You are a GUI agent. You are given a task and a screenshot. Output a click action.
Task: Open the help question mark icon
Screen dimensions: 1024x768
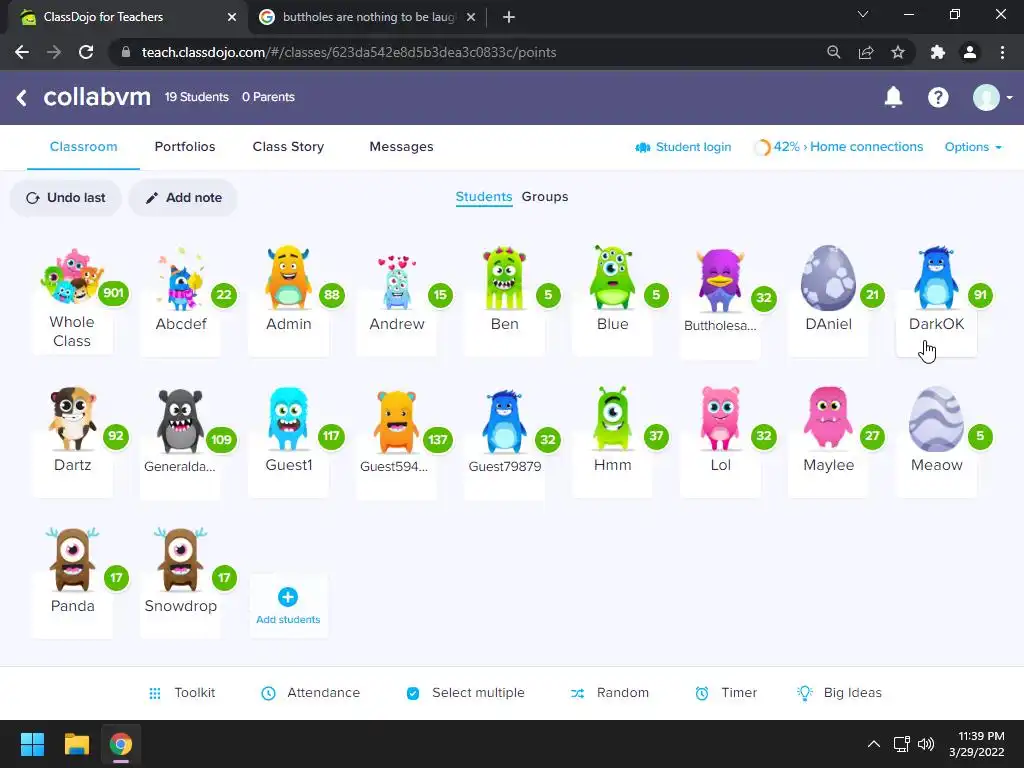coord(938,97)
